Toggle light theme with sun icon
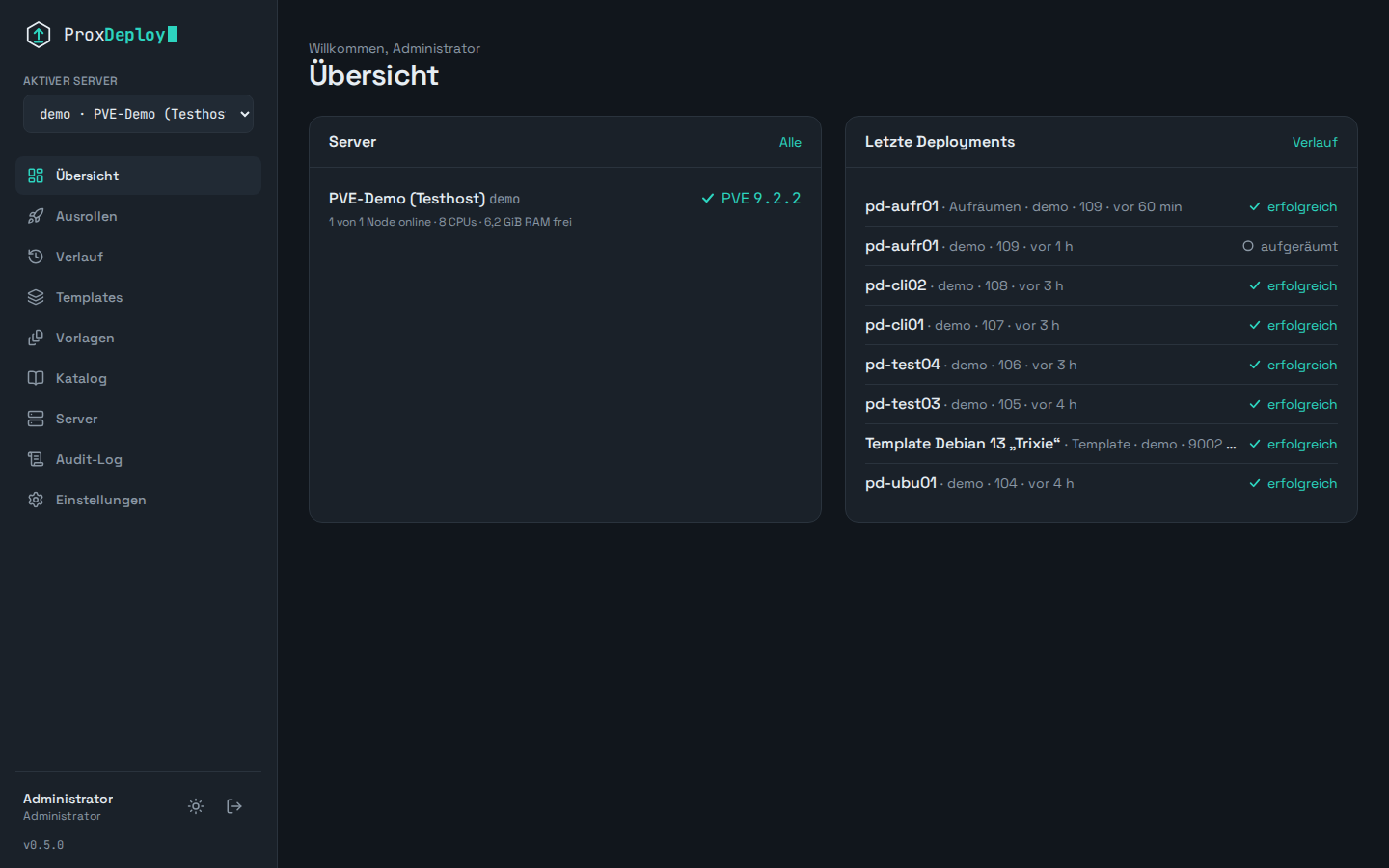The image size is (1389, 868). click(196, 806)
